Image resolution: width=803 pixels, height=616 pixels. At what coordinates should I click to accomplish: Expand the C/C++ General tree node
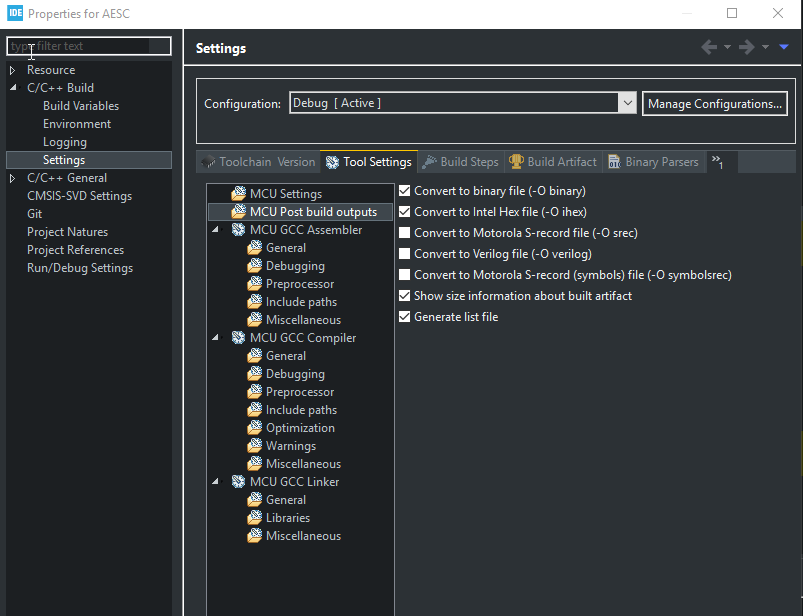click(13, 178)
